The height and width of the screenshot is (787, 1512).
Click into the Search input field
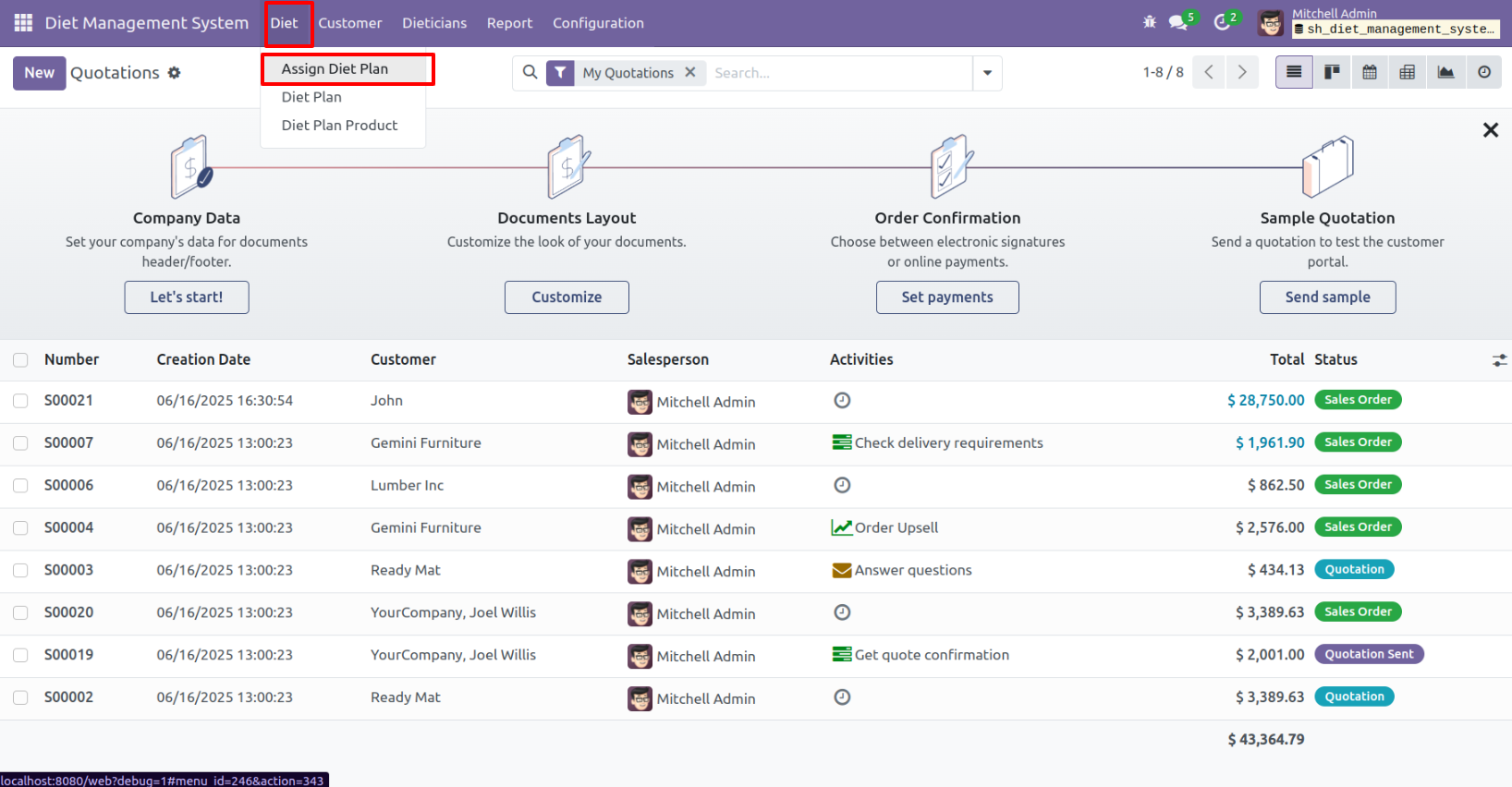point(839,73)
